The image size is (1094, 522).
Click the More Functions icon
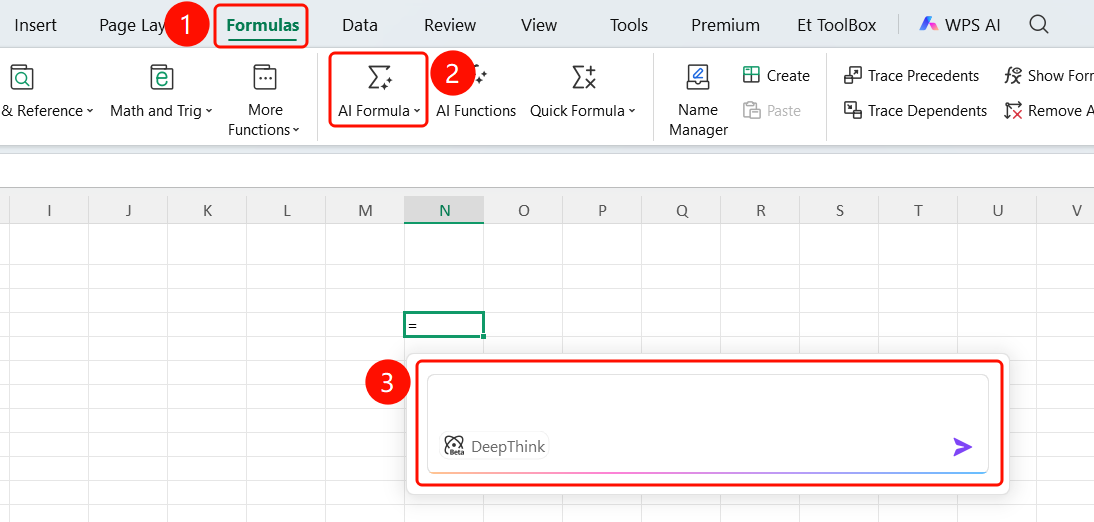[x=265, y=77]
